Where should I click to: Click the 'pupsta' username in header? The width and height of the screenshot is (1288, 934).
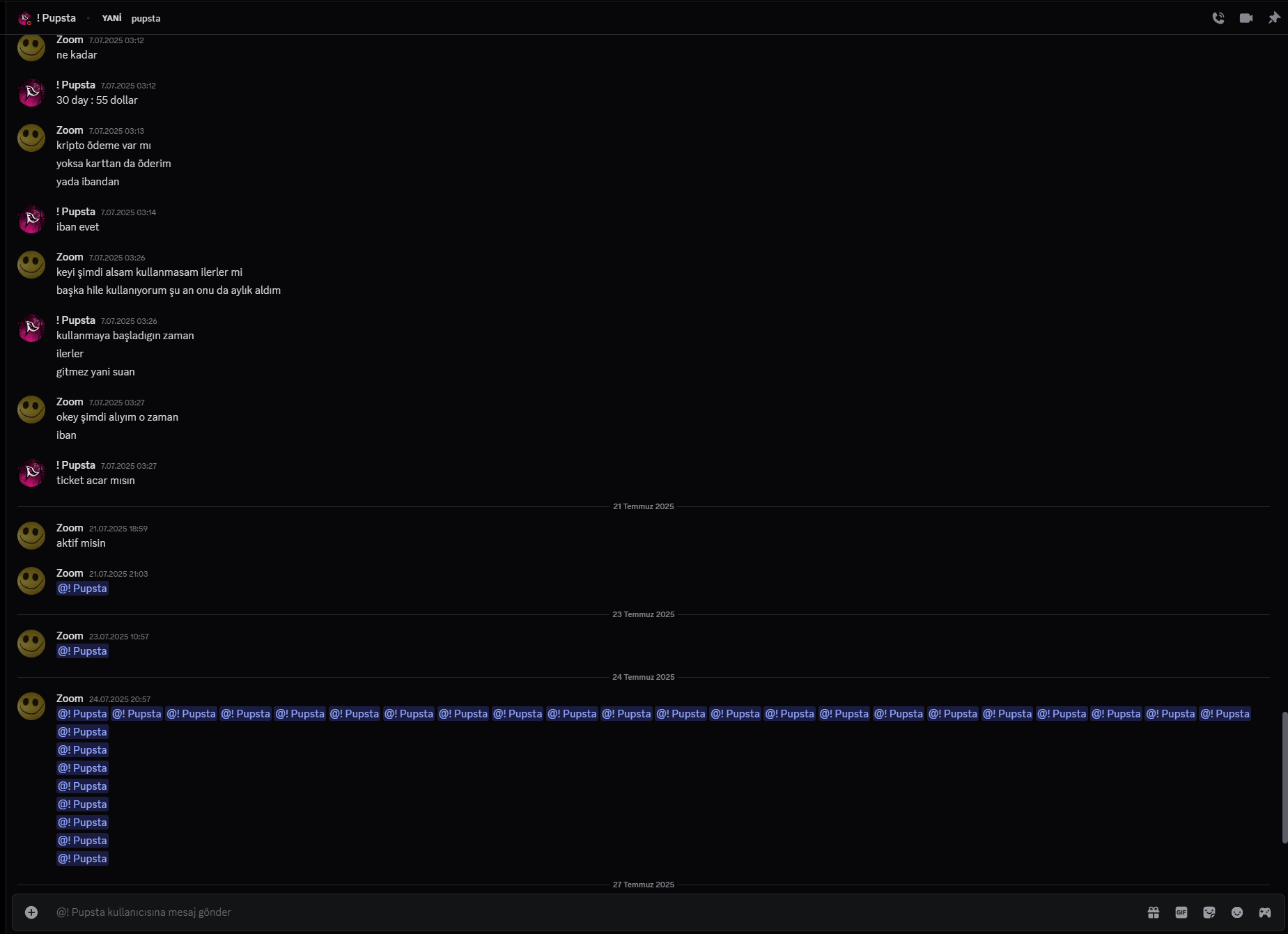[146, 18]
